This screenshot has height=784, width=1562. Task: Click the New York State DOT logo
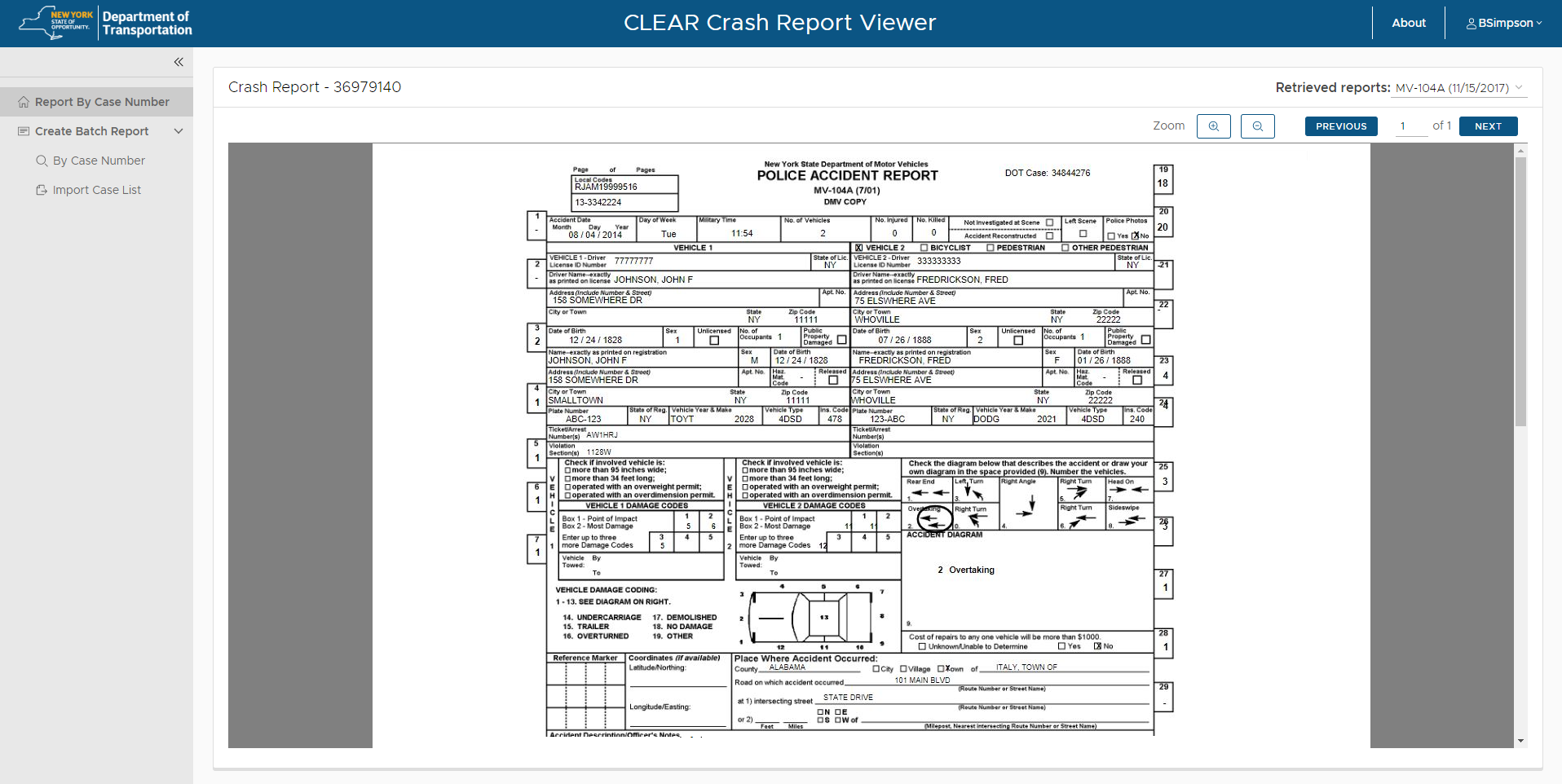point(105,23)
